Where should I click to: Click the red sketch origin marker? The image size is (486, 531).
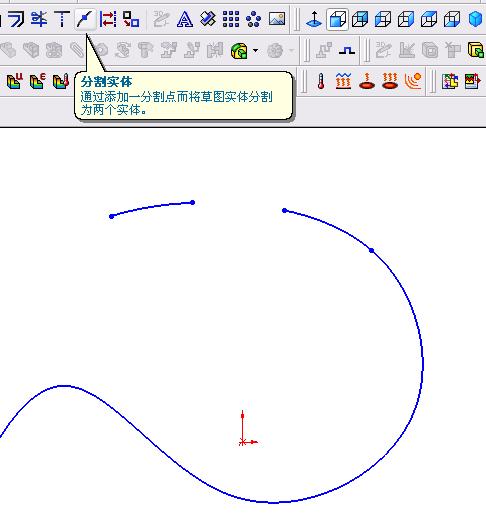tap(242, 442)
